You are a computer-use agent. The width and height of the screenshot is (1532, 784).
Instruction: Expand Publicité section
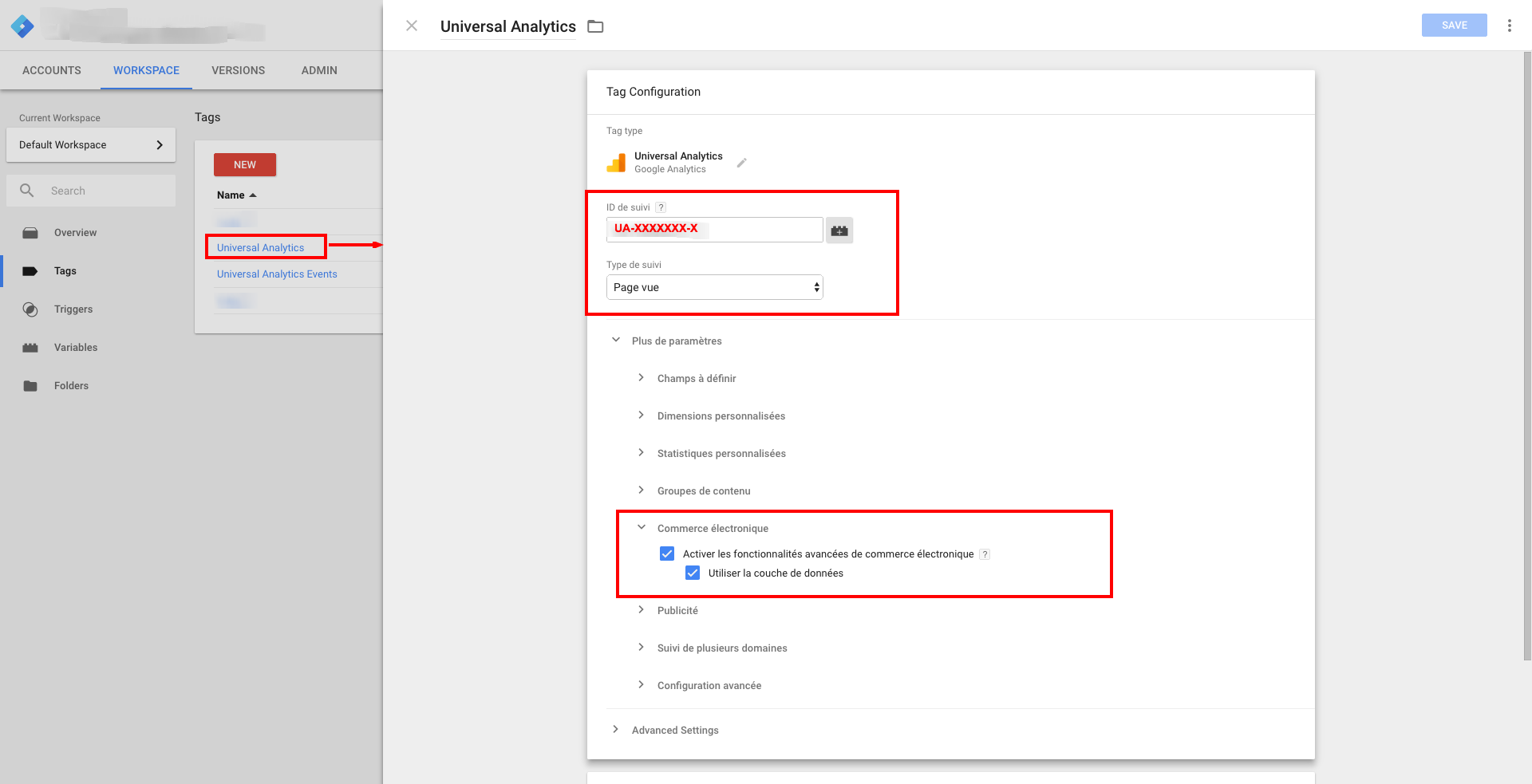[641, 610]
